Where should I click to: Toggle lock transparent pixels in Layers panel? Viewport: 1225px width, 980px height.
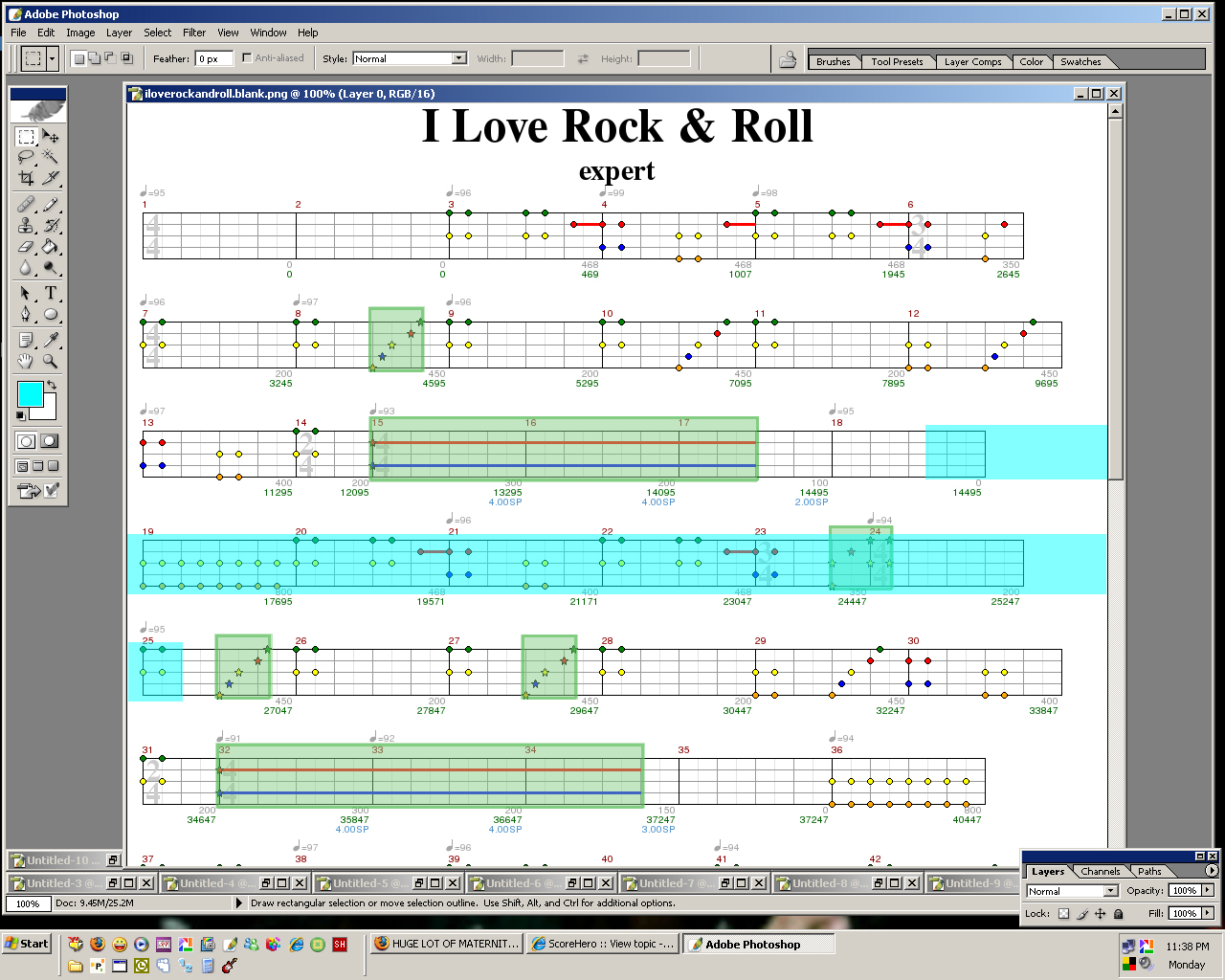[x=1063, y=913]
